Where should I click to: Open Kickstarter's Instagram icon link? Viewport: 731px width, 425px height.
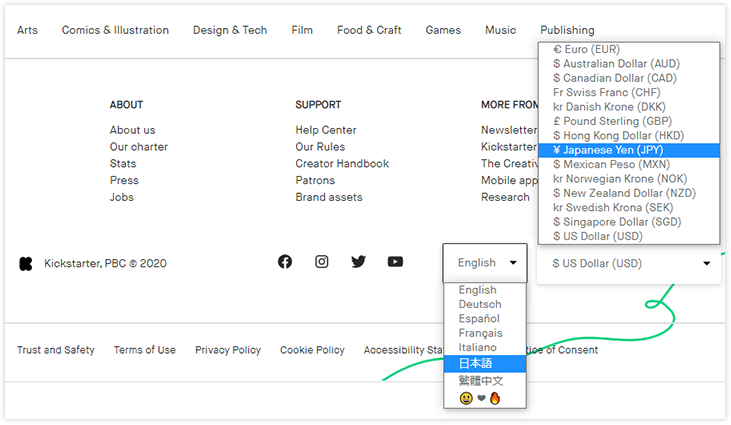(x=322, y=262)
